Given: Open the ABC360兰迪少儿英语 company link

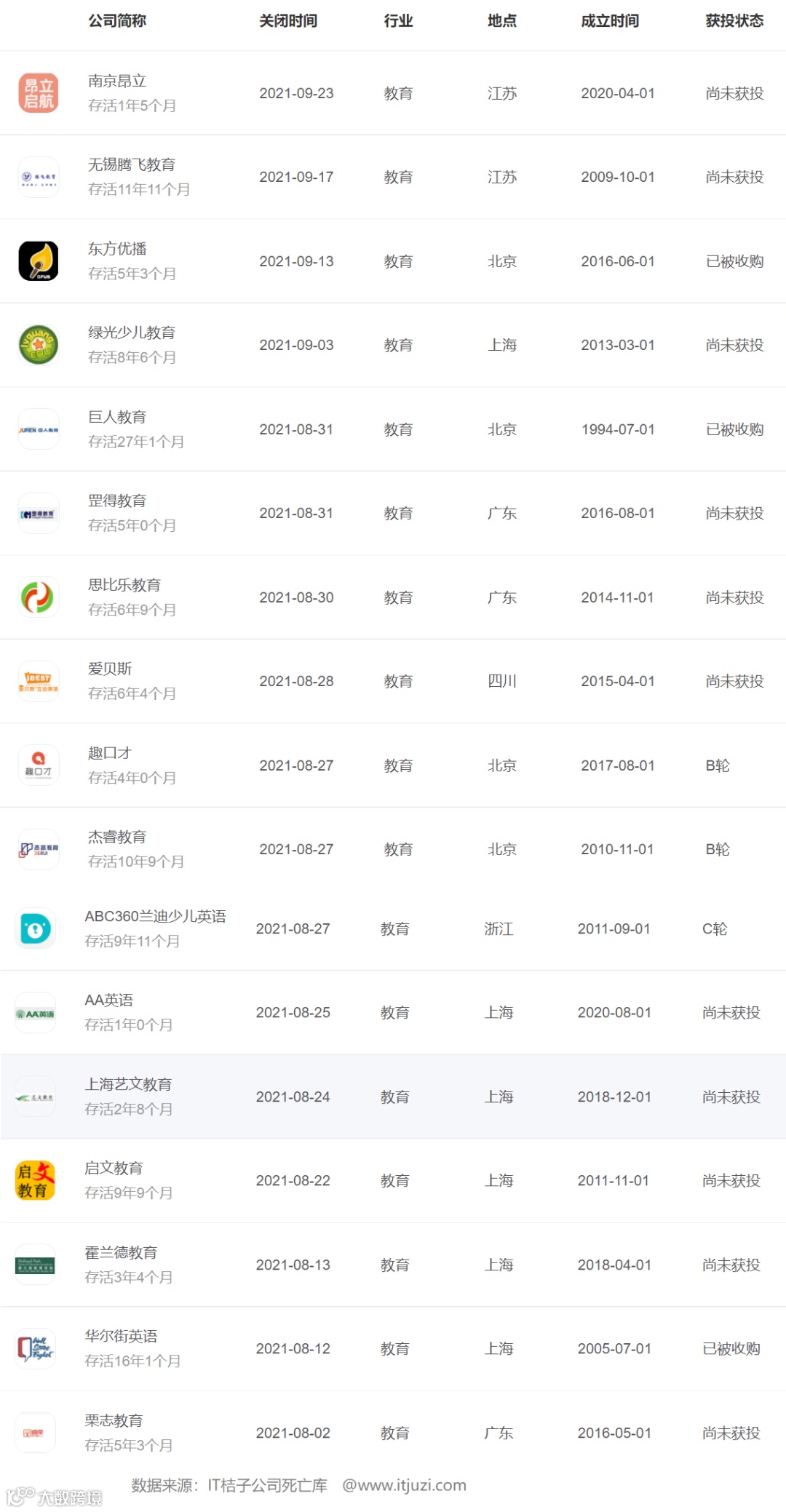Looking at the screenshot, I should coord(156,916).
